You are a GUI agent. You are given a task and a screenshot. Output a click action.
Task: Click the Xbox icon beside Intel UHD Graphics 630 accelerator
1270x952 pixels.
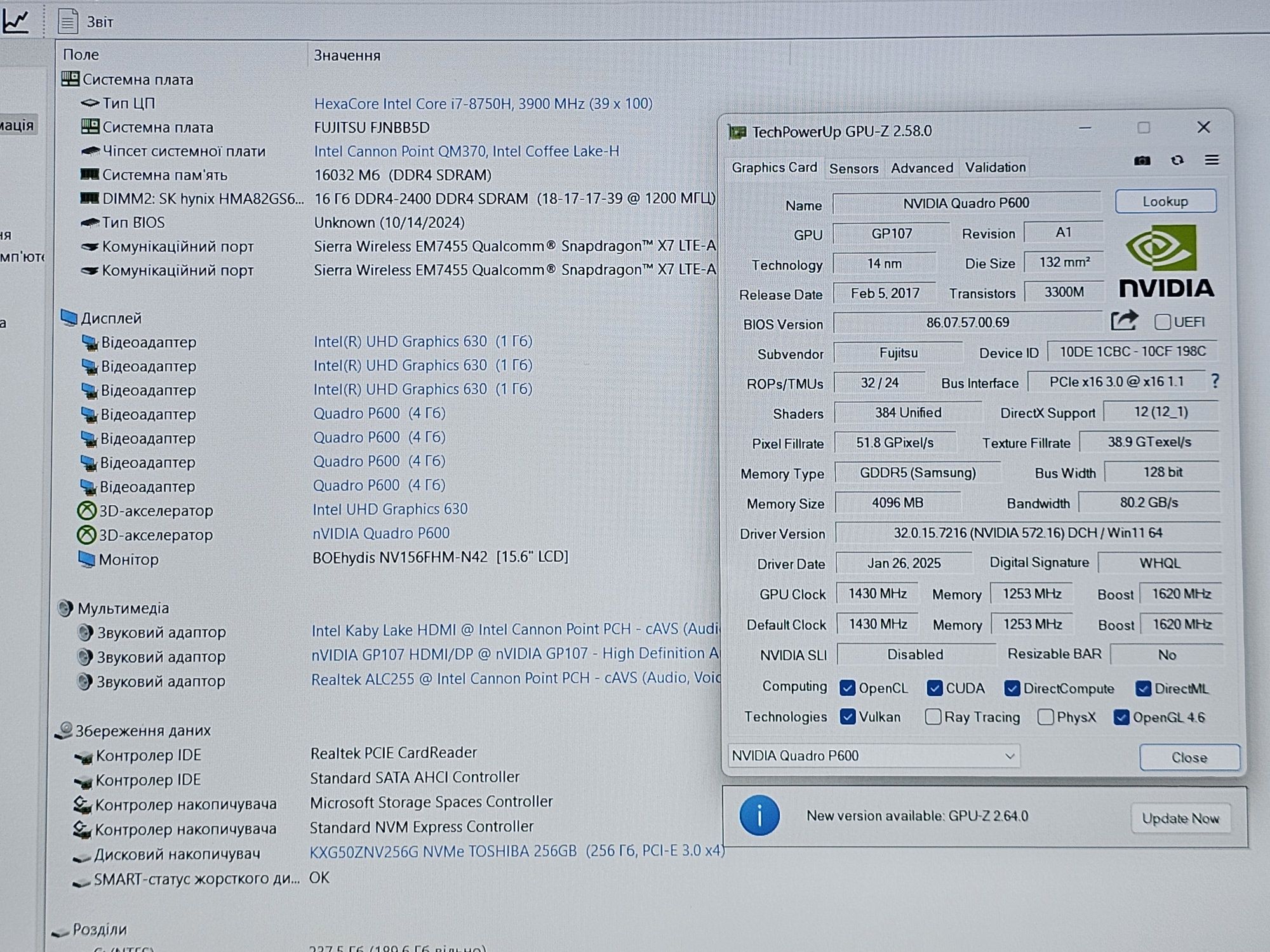point(86,511)
